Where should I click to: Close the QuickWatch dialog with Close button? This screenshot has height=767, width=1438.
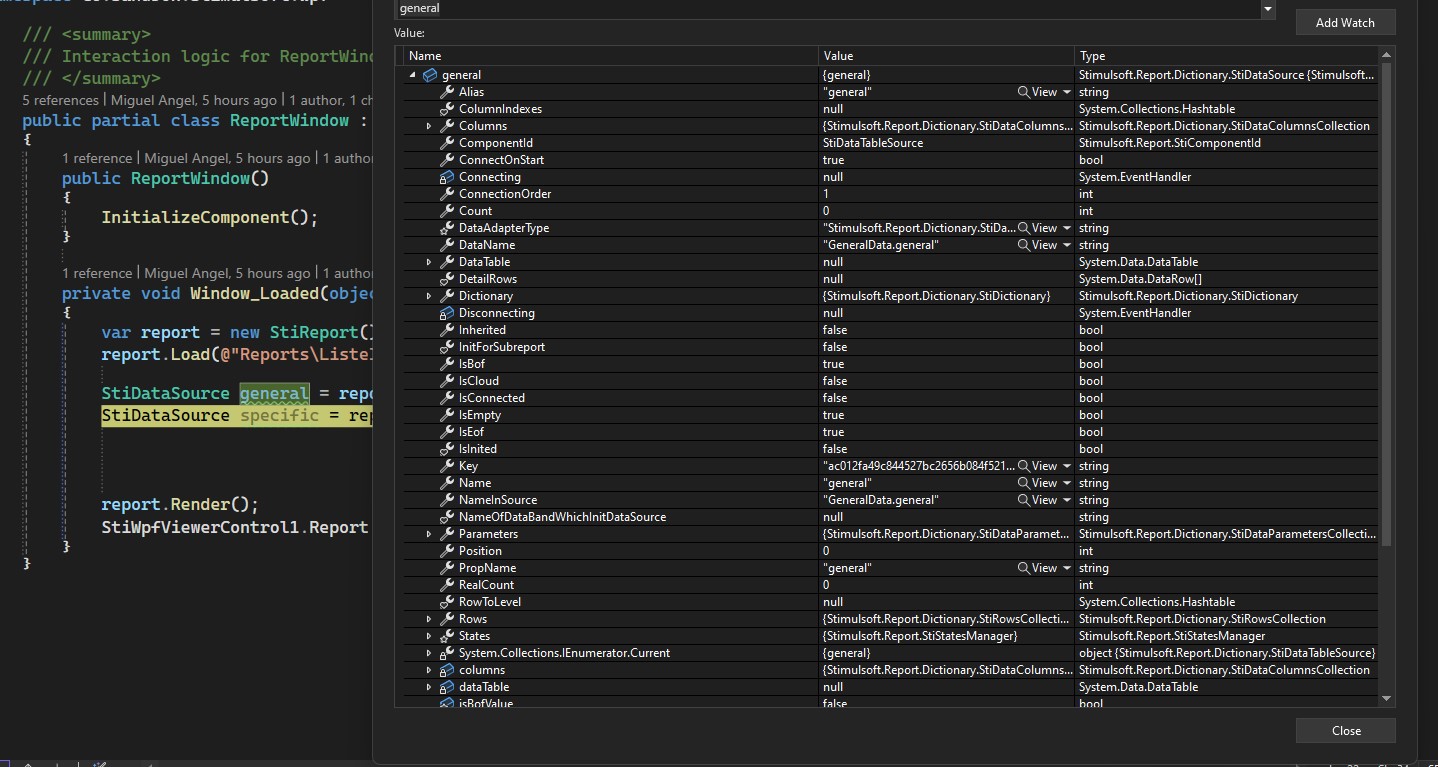(x=1346, y=730)
